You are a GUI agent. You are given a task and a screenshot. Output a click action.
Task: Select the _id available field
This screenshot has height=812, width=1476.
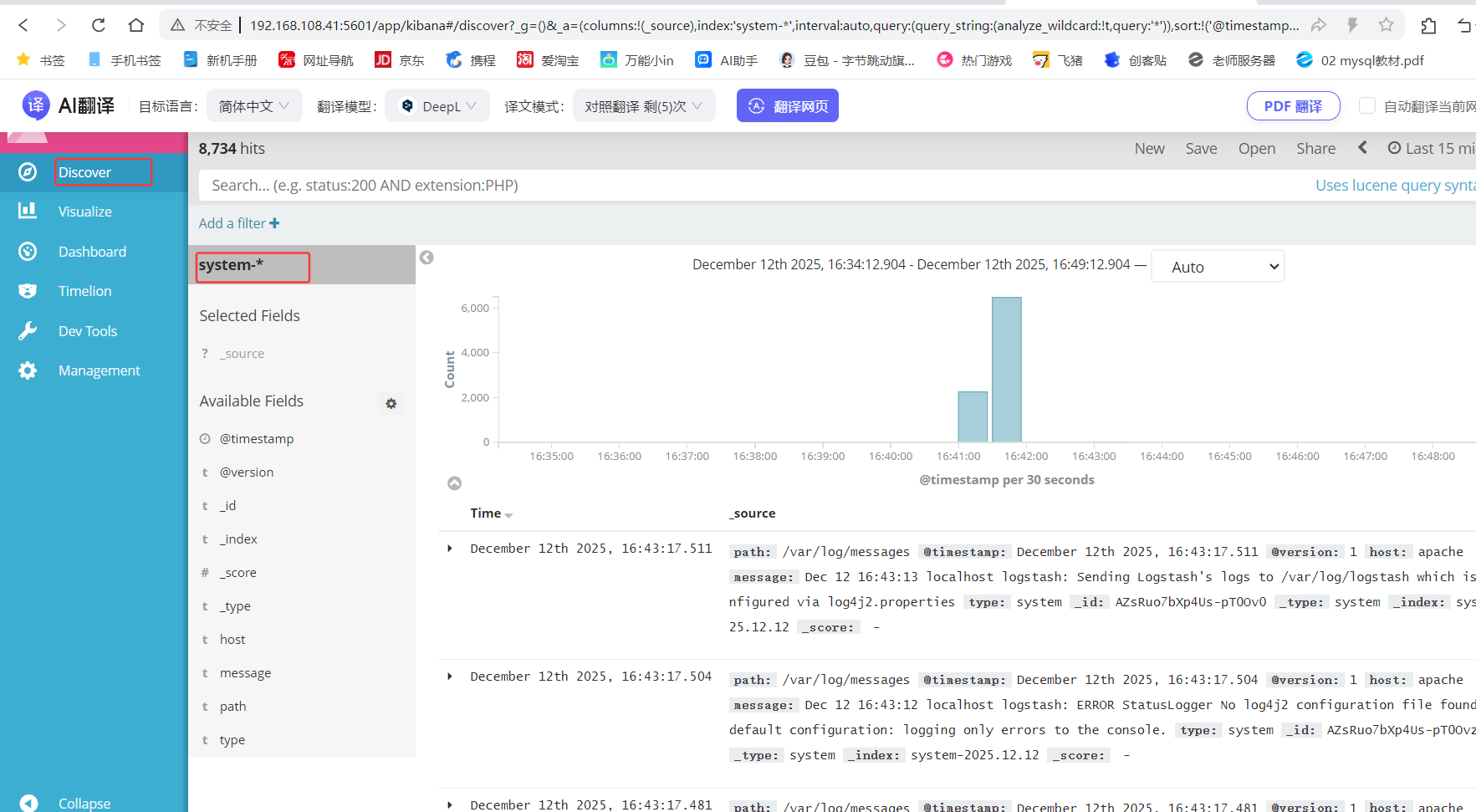click(x=227, y=506)
